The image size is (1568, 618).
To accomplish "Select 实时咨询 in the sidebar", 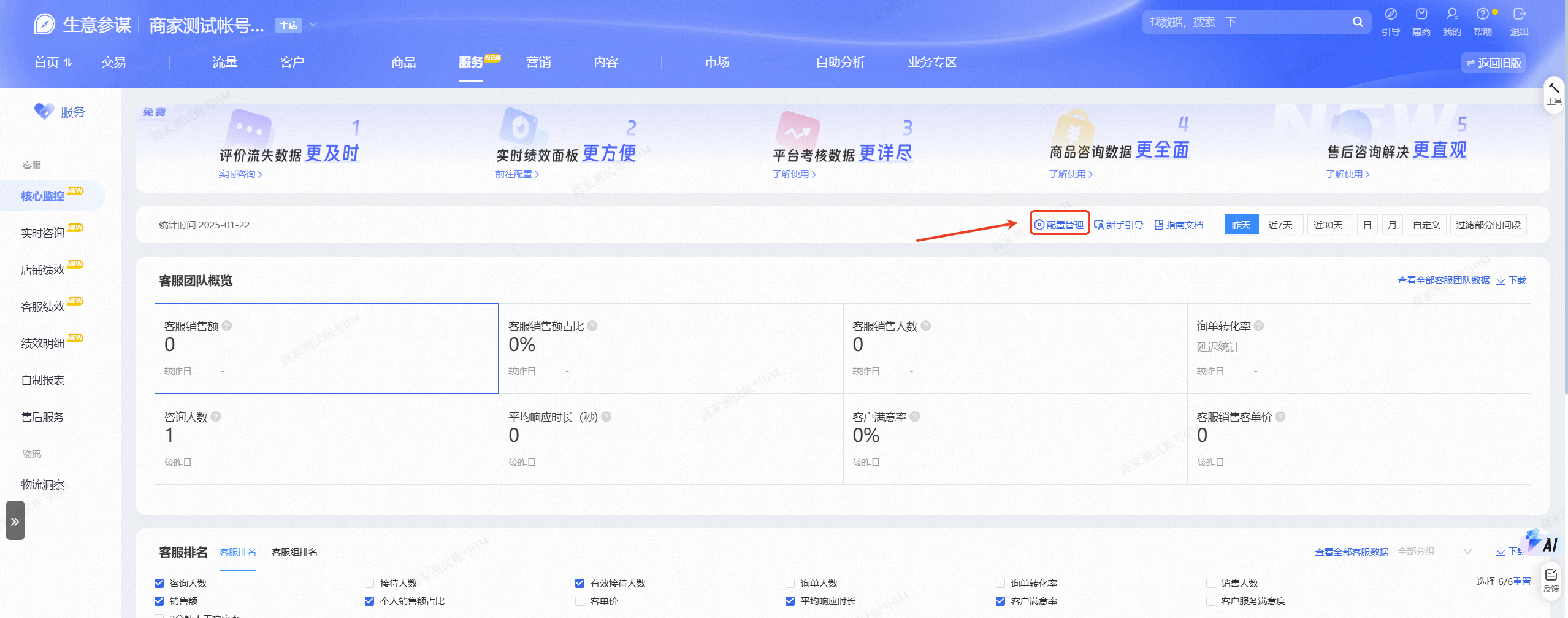I will pos(42,233).
